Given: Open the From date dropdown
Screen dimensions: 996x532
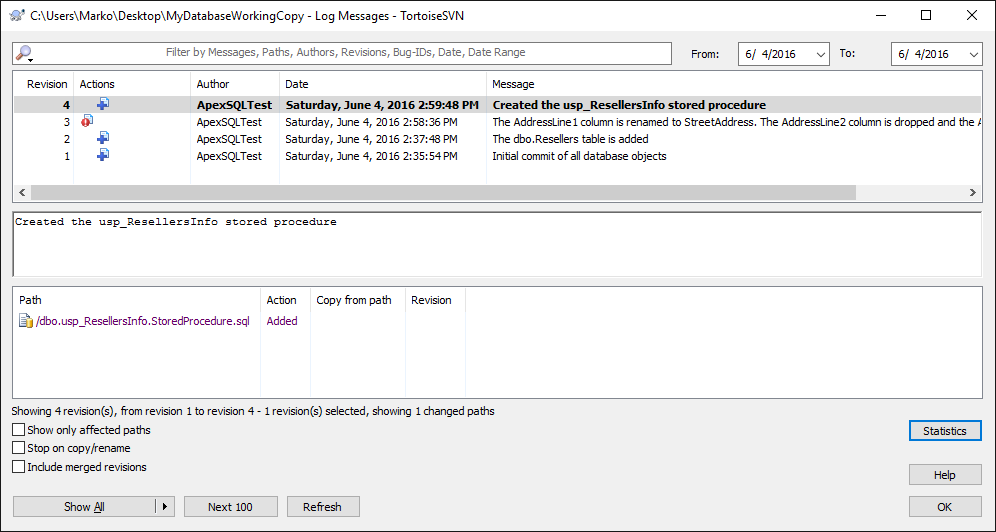Looking at the screenshot, I should pos(821,54).
